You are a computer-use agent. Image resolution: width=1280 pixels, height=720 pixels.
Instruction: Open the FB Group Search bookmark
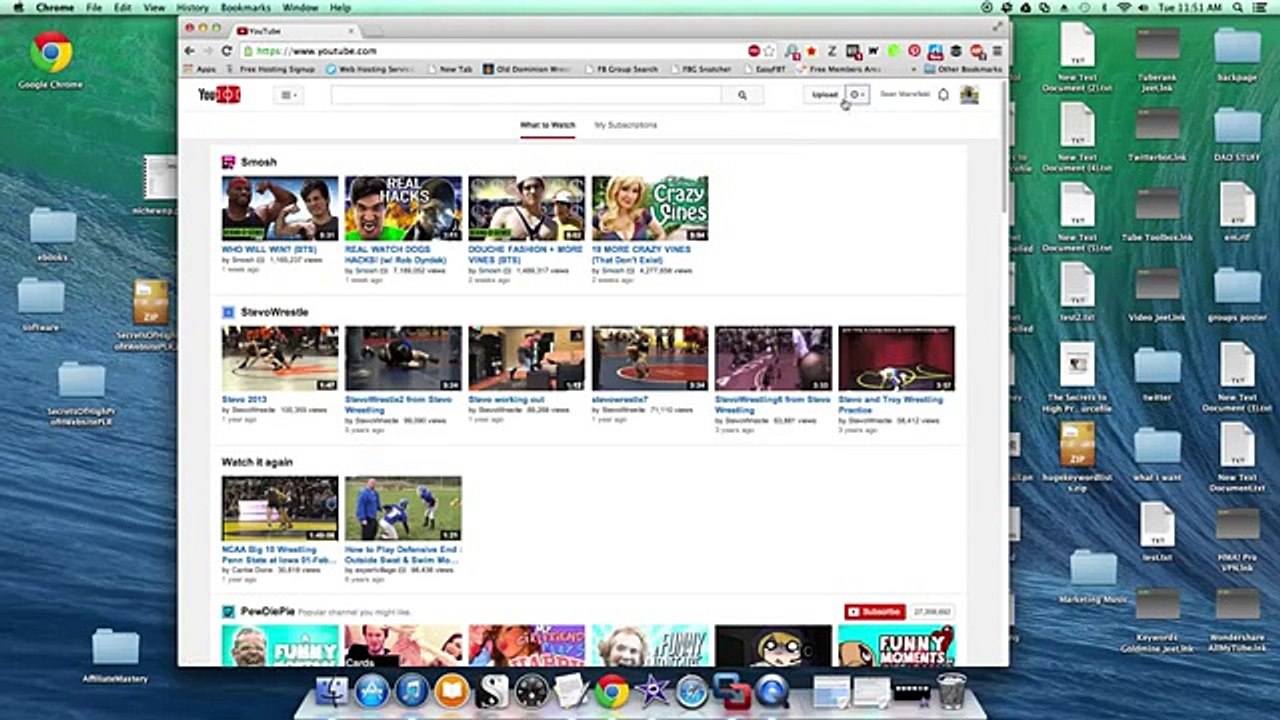pyautogui.click(x=620, y=69)
